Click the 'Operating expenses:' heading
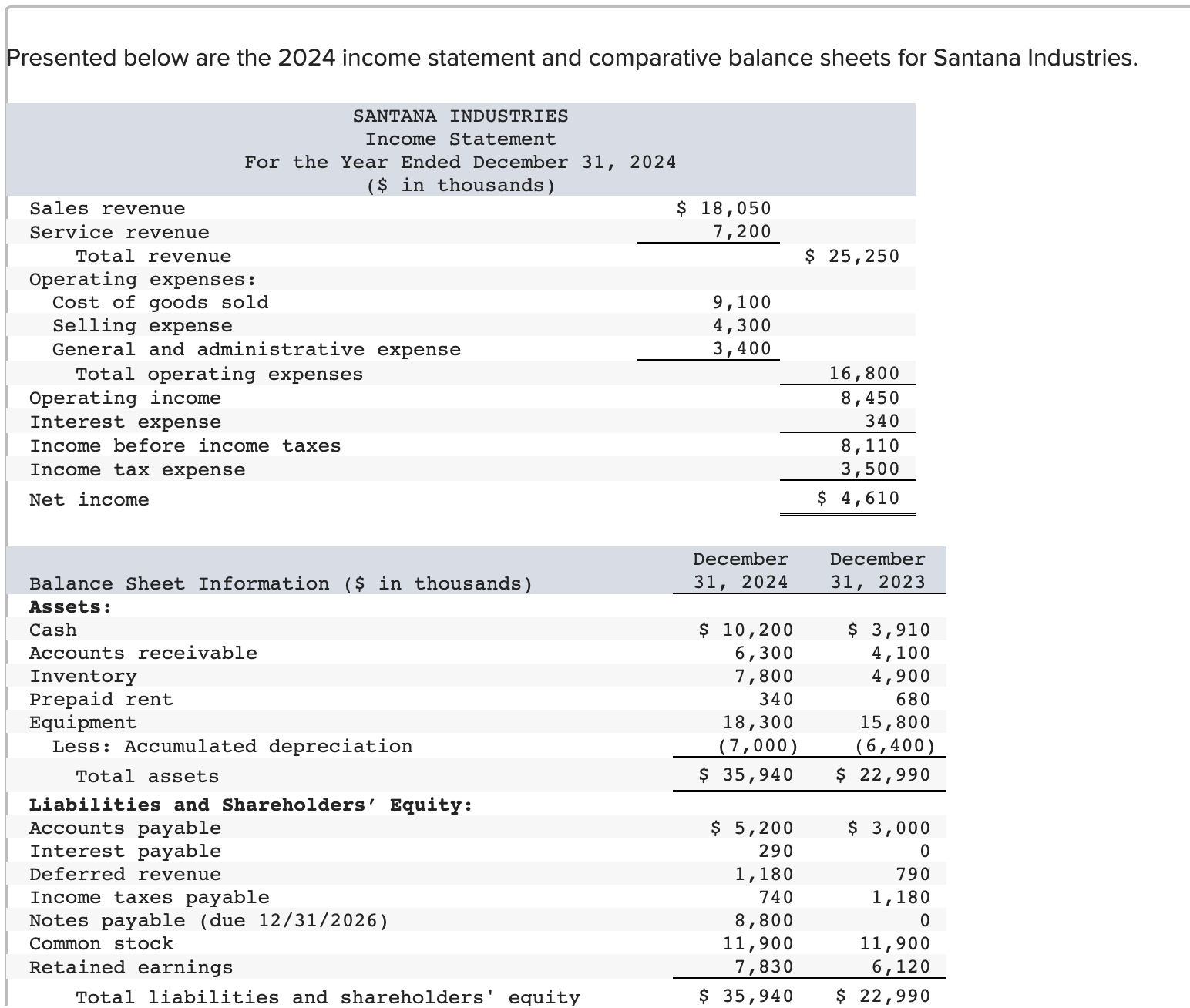Image resolution: width=1190 pixels, height=1008 pixels. [143, 280]
